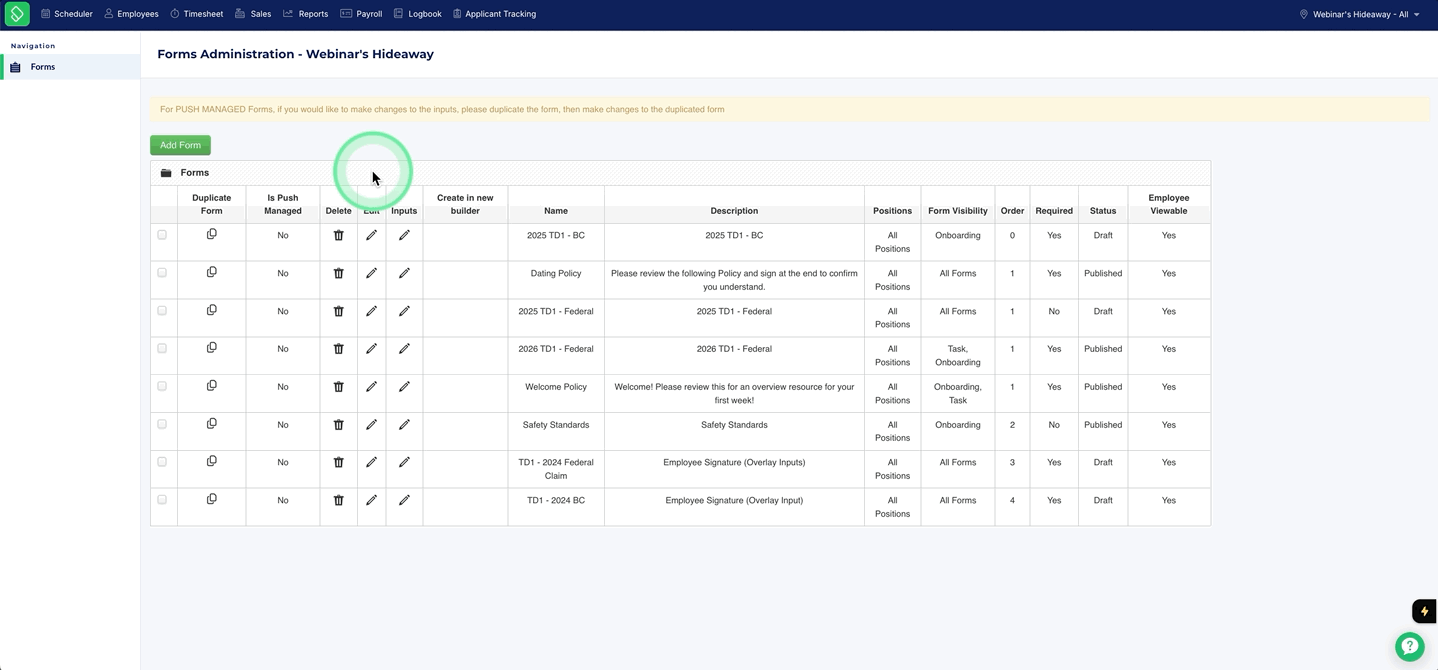This screenshot has height=670, width=1438.
Task: Select the 2025 TD1 - BC row checkbox
Action: click(162, 235)
